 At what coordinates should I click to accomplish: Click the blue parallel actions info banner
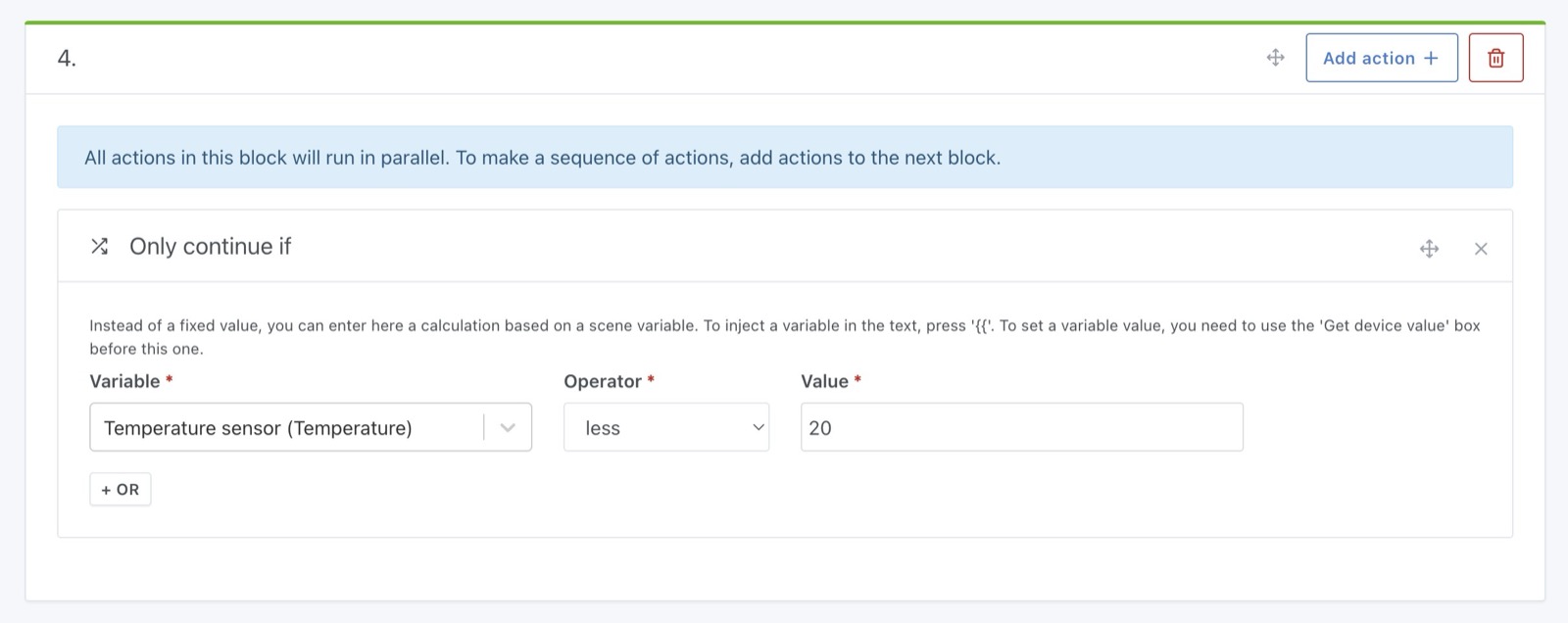click(784, 158)
